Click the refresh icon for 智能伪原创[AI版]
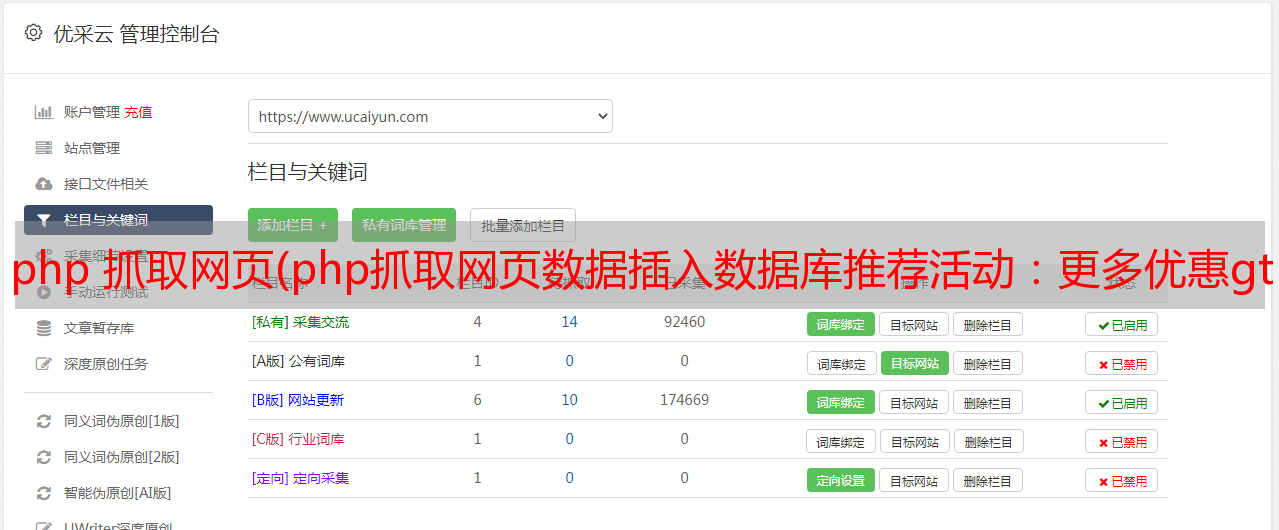1279x530 pixels. pos(44,493)
